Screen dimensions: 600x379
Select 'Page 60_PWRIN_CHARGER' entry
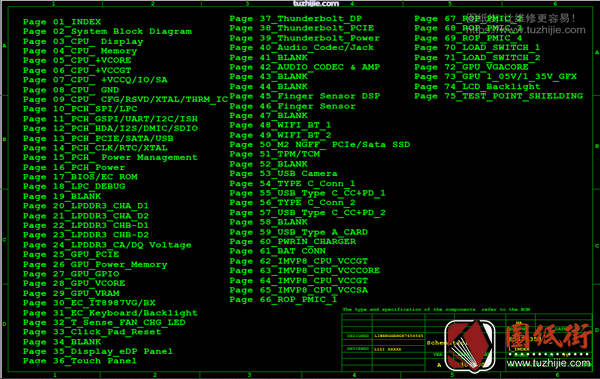(x=293, y=242)
